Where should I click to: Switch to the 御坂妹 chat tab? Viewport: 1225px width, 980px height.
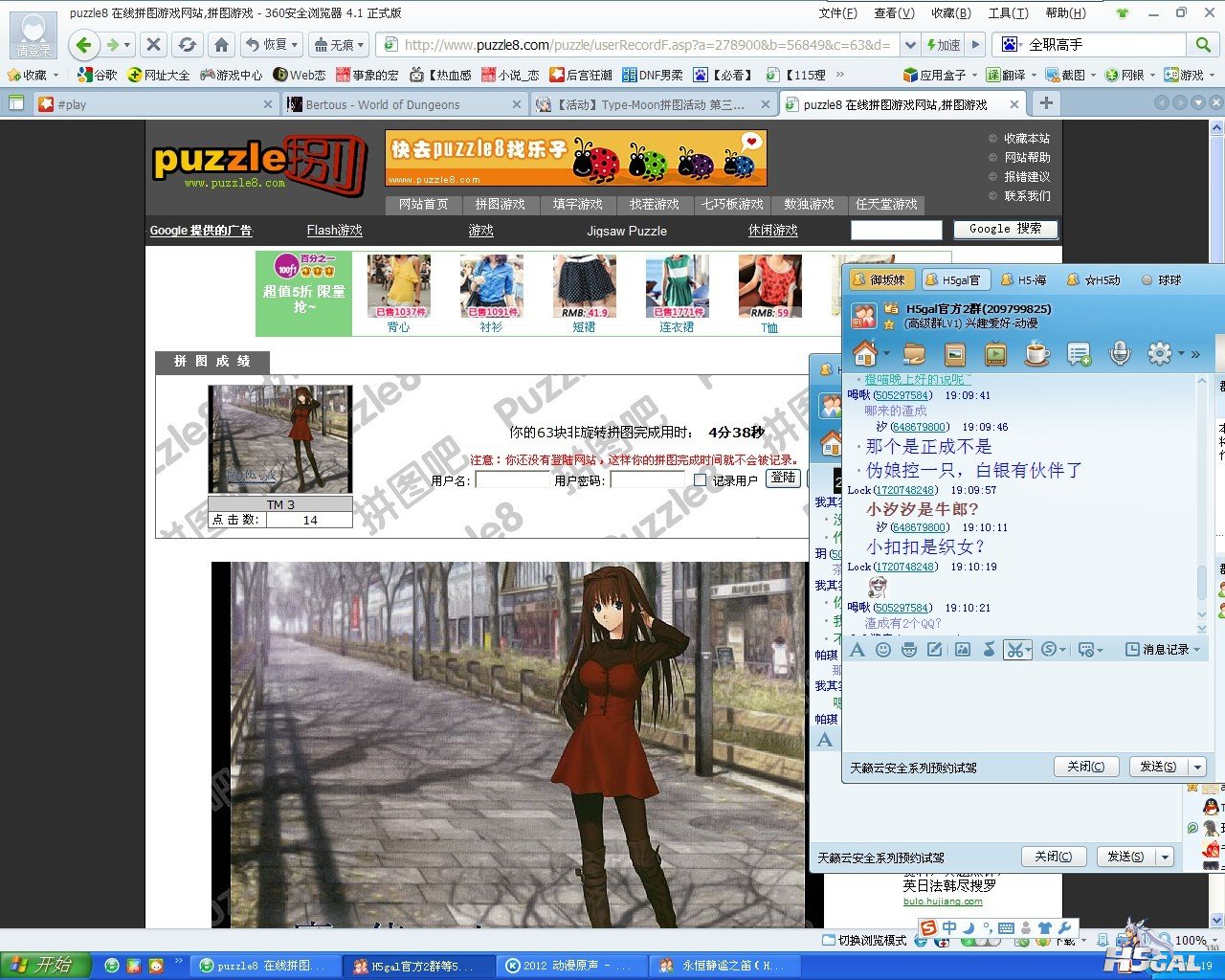pos(878,279)
